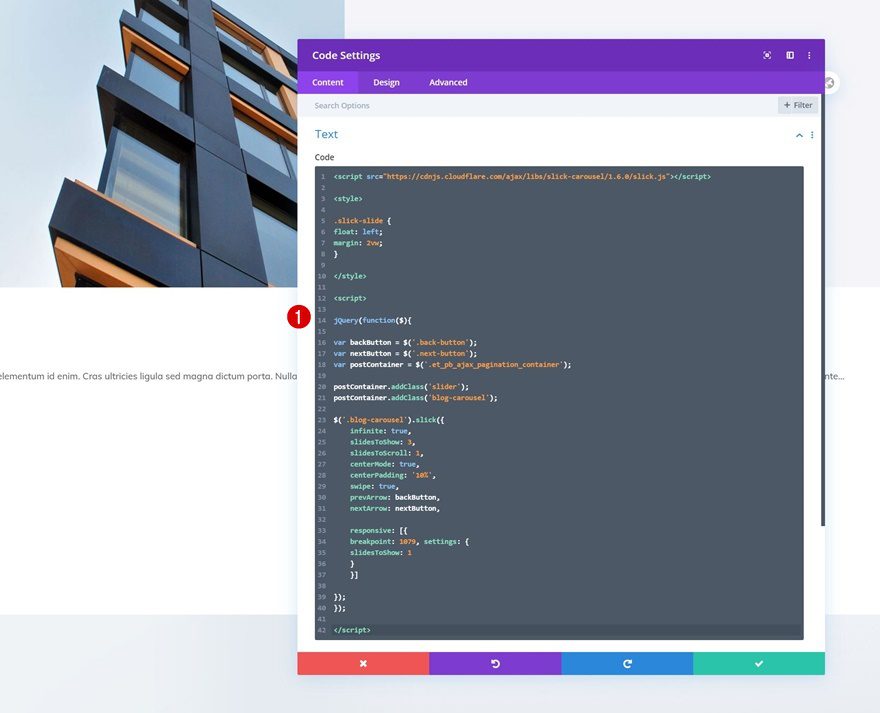Click the 'slidesToScroll: 1,' code line
Screen dimensions: 880x713
[387, 453]
